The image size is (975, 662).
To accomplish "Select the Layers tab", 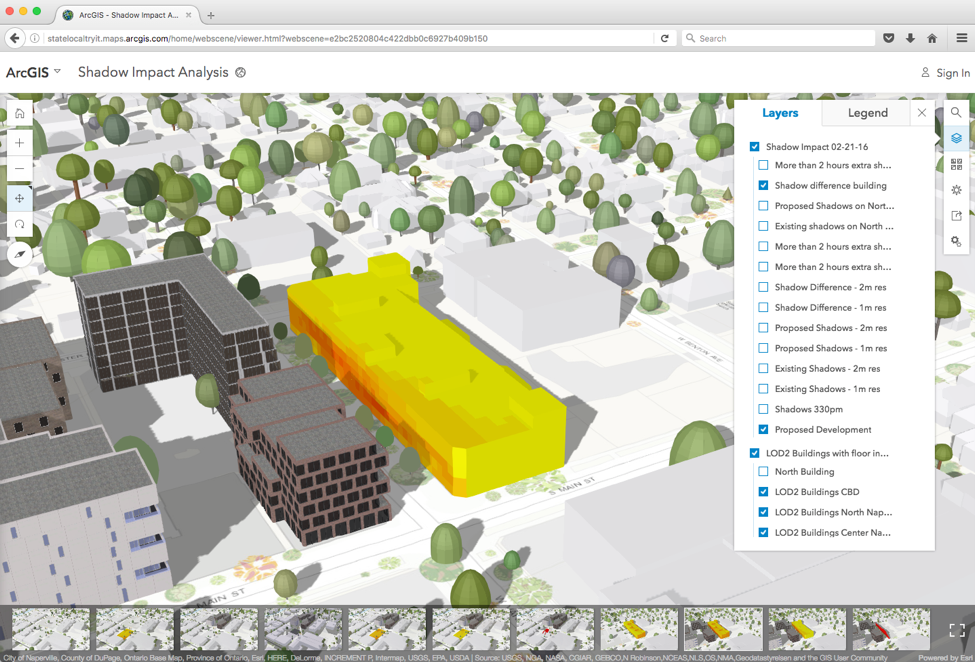I will click(780, 113).
